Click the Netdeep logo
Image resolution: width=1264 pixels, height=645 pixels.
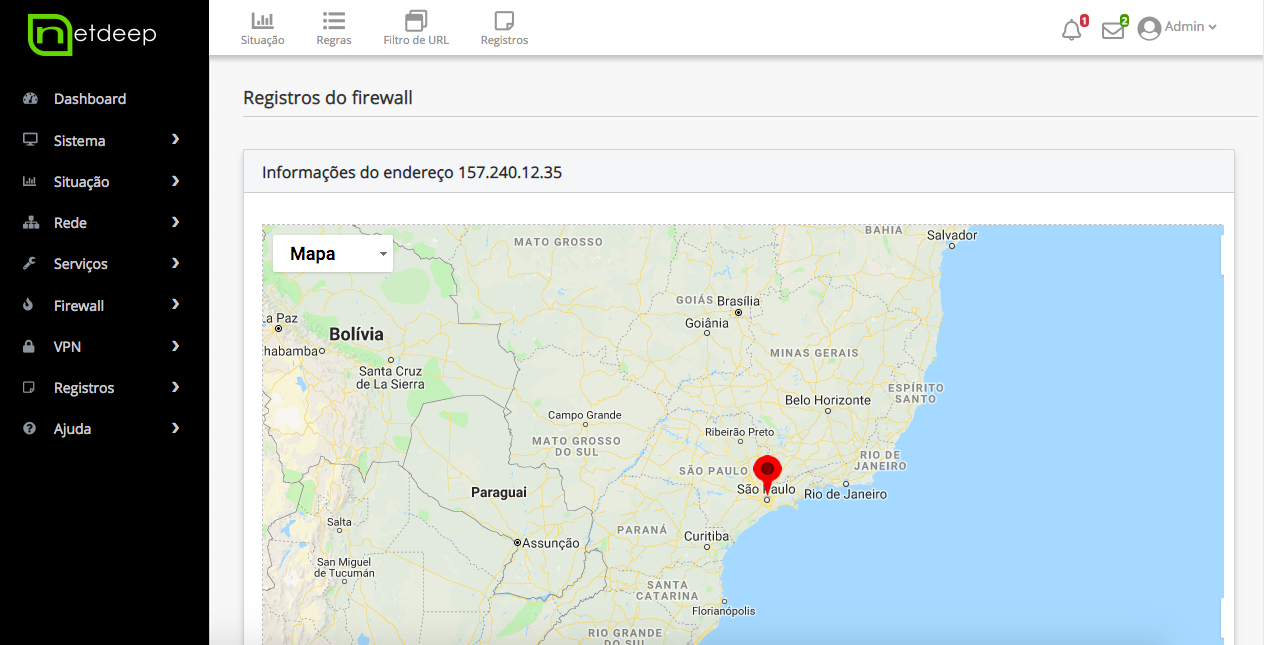click(x=92, y=33)
